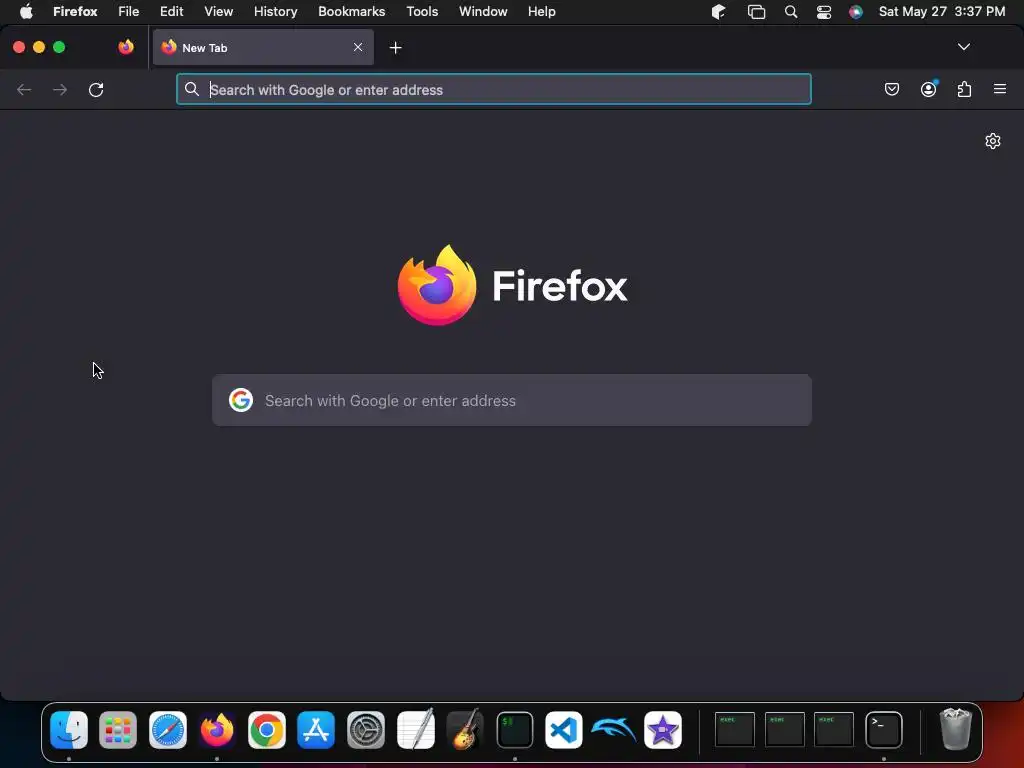Open the File menu
The width and height of the screenshot is (1024, 768).
[129, 12]
